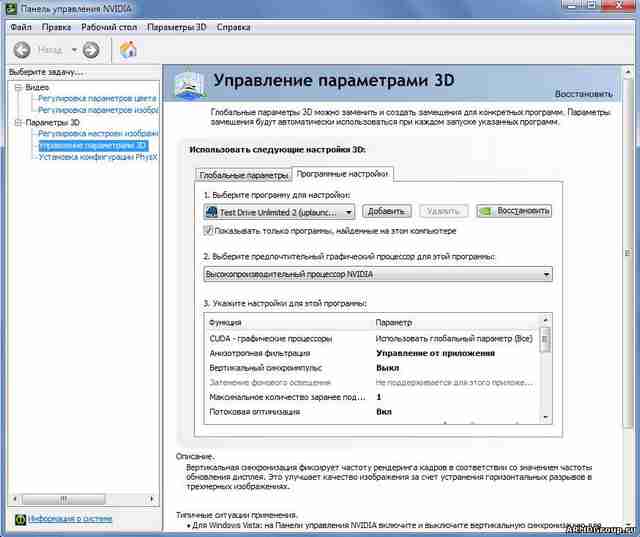Select Установка конфигурации PhysX tree item

point(98,157)
